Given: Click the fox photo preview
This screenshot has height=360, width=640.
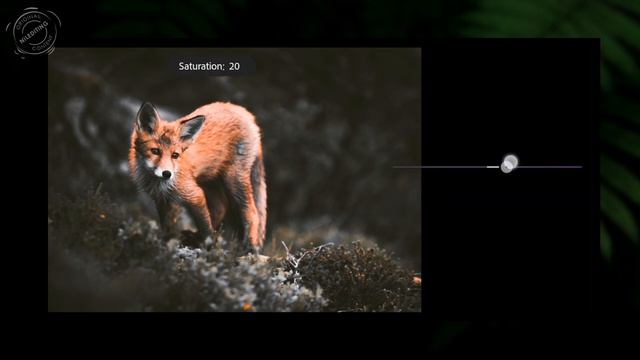Looking at the screenshot, I should (x=235, y=180).
